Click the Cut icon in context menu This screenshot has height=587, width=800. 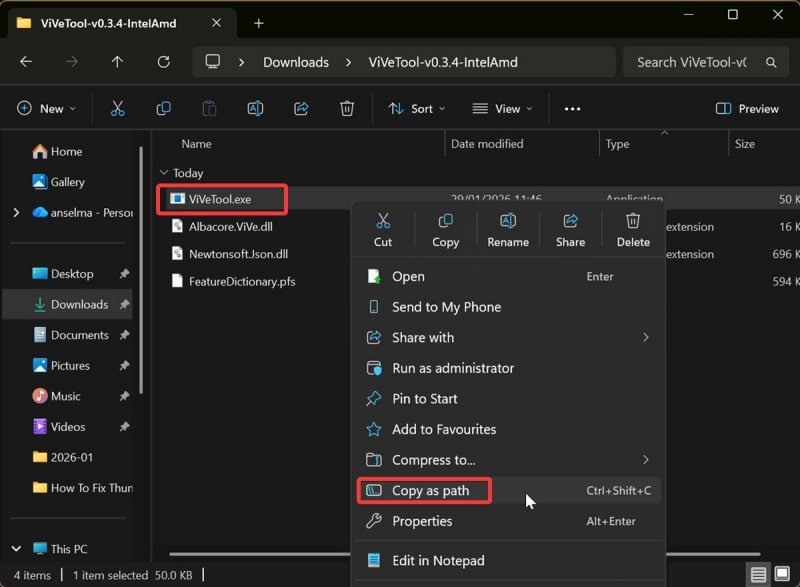tap(383, 229)
